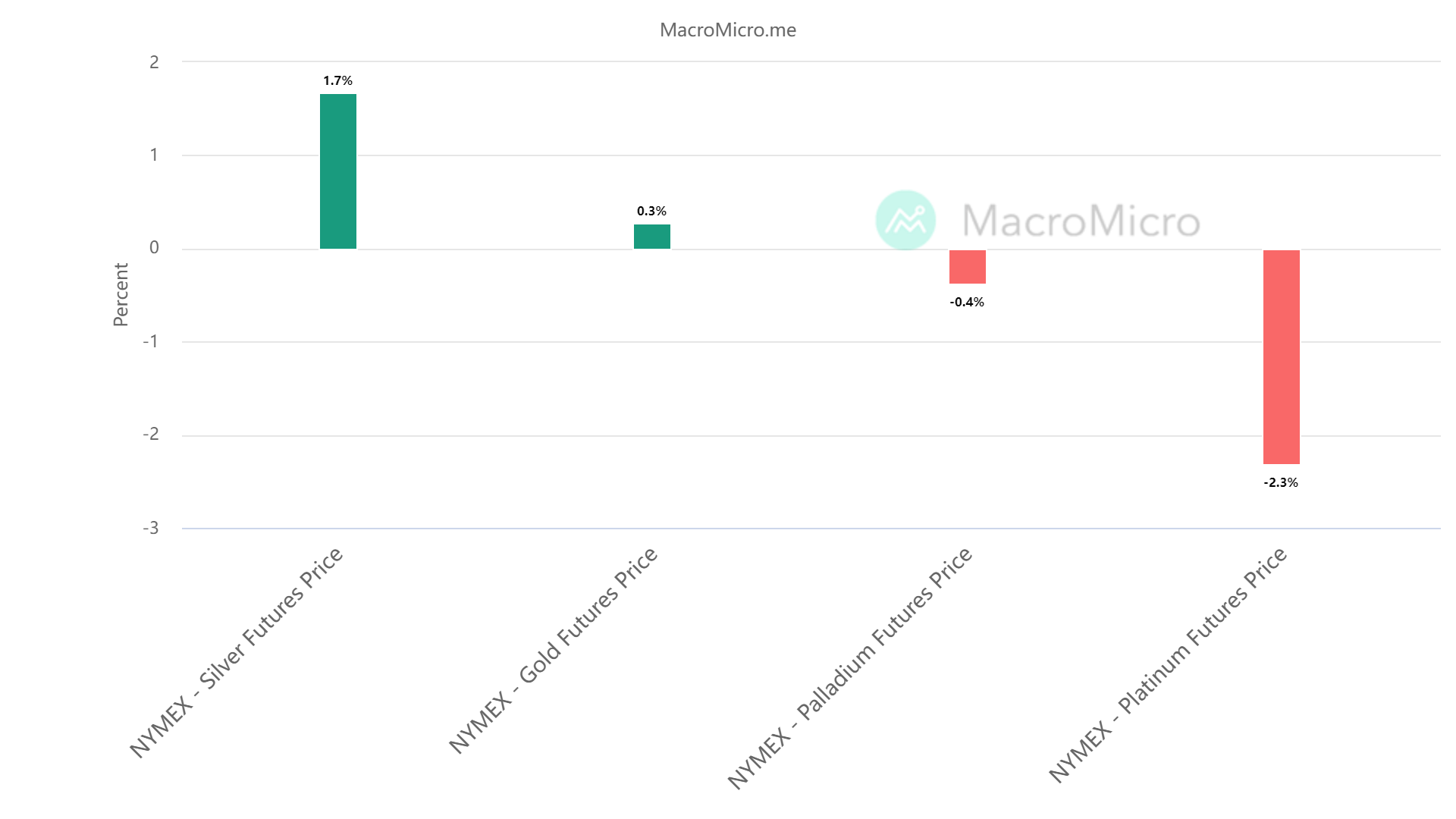Select the green Gold Futures bar

(x=652, y=237)
